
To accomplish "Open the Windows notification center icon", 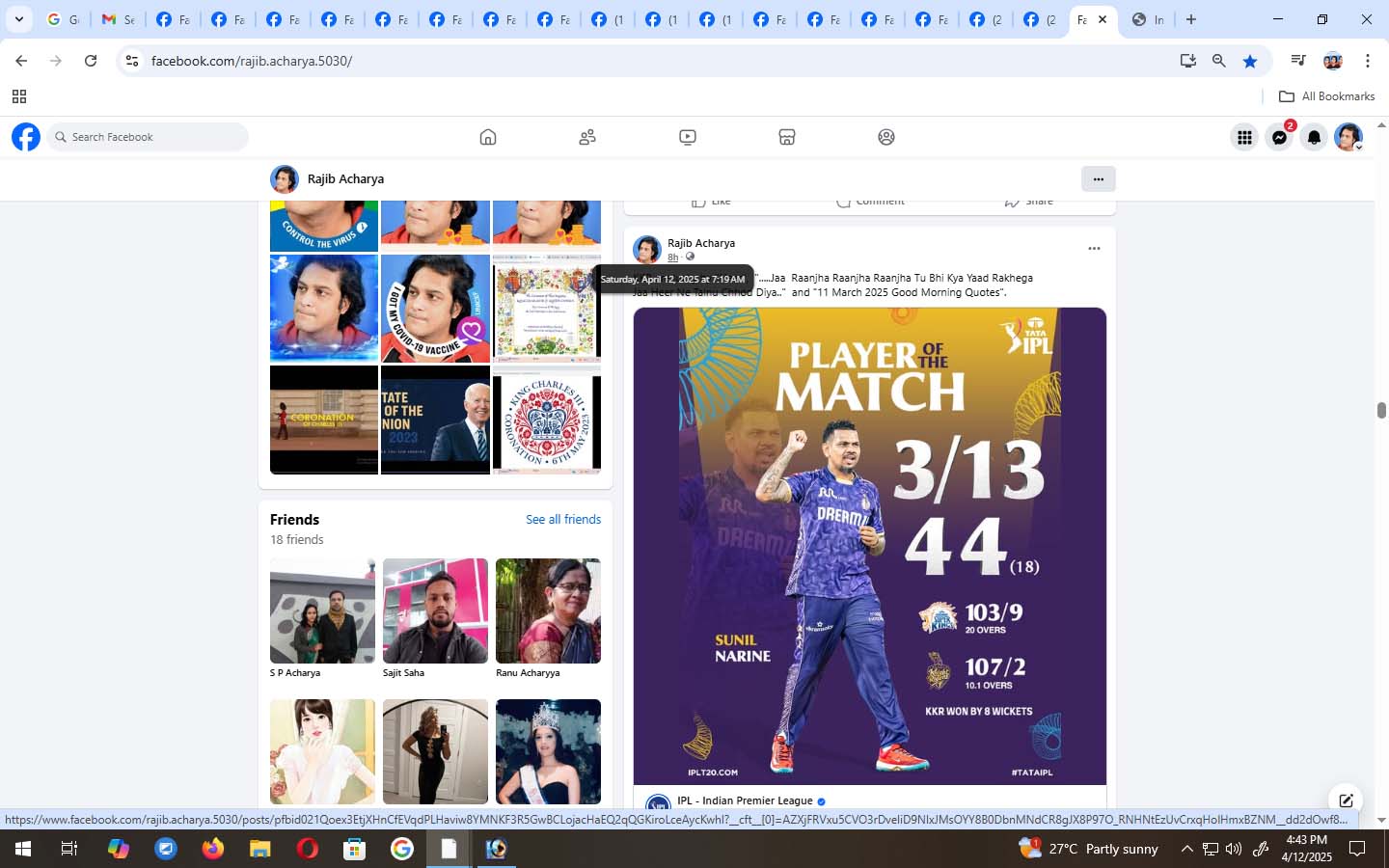I will point(1357,849).
